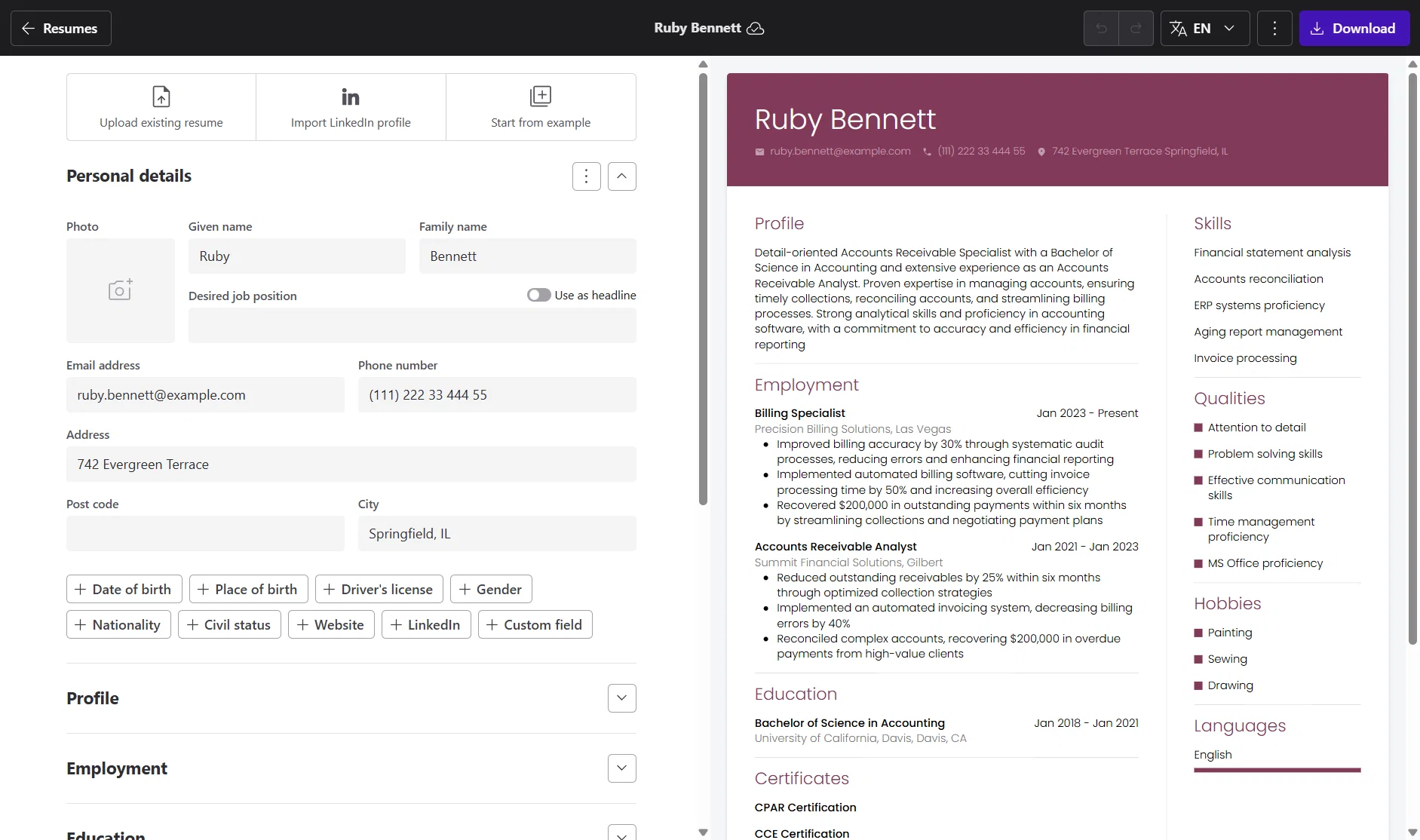Upload existing resume
The width and height of the screenshot is (1420, 840).
(161, 107)
